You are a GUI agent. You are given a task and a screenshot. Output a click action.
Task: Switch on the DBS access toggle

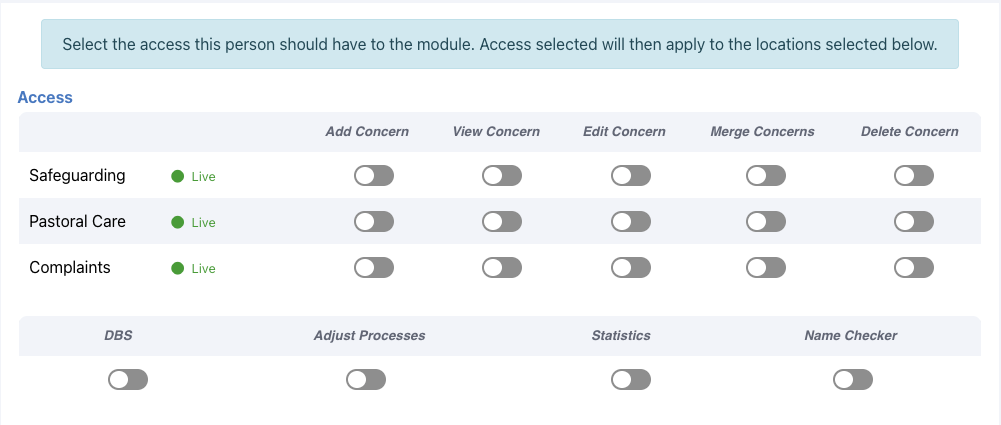128,380
